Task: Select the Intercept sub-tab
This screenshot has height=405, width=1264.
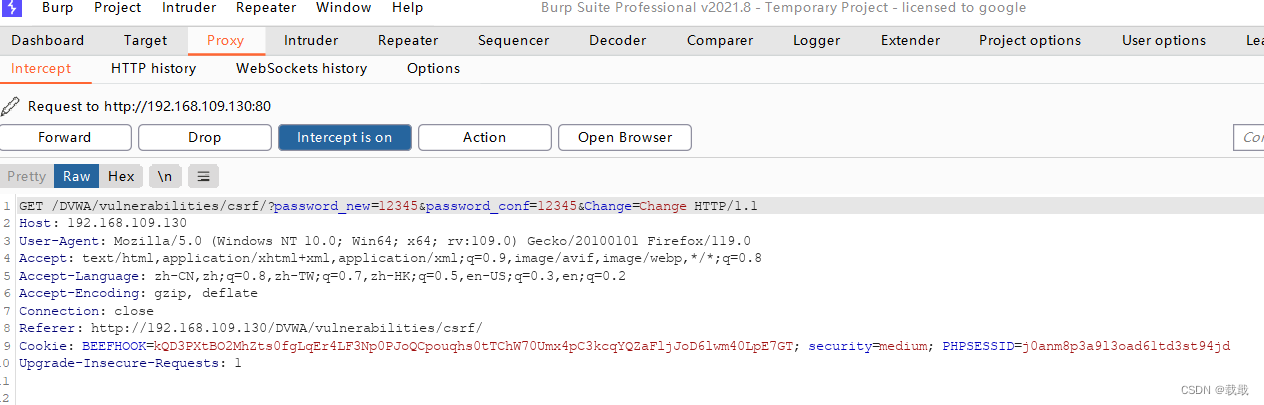Action: (41, 69)
